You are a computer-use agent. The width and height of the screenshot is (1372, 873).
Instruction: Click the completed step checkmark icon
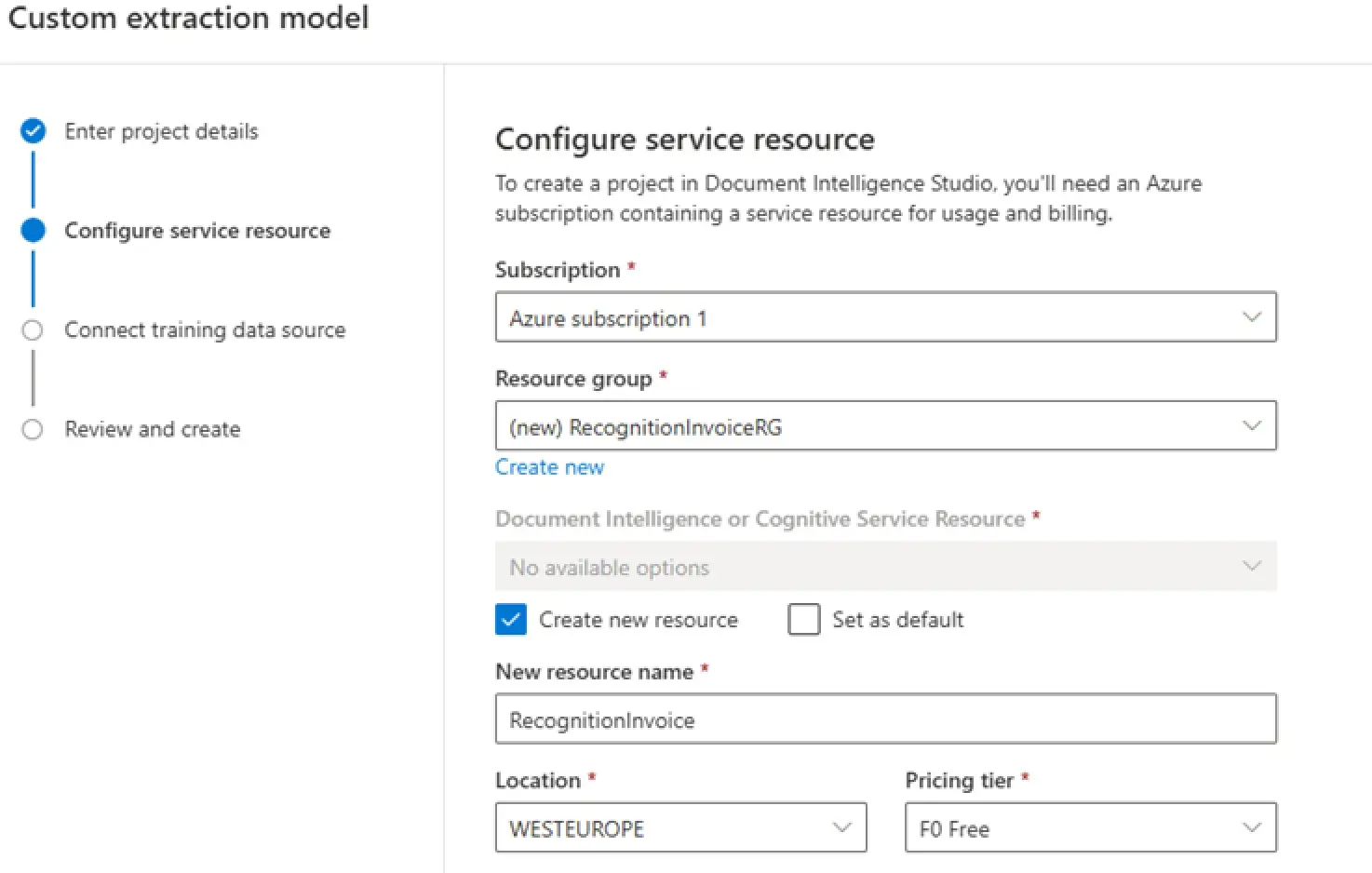34,131
